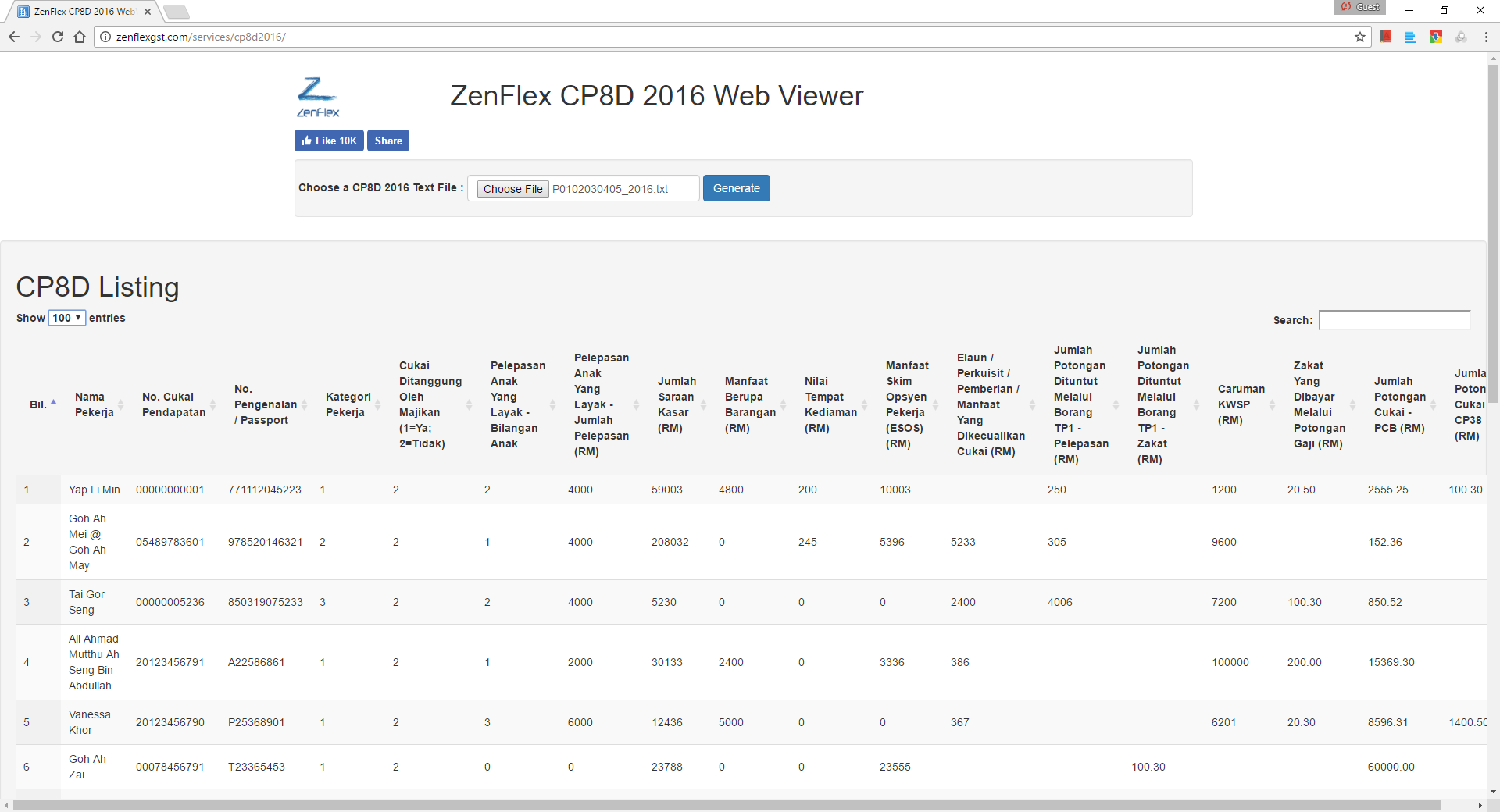The height and width of the screenshot is (812, 1500).
Task: Open the Show entries dropdown
Action: [67, 318]
